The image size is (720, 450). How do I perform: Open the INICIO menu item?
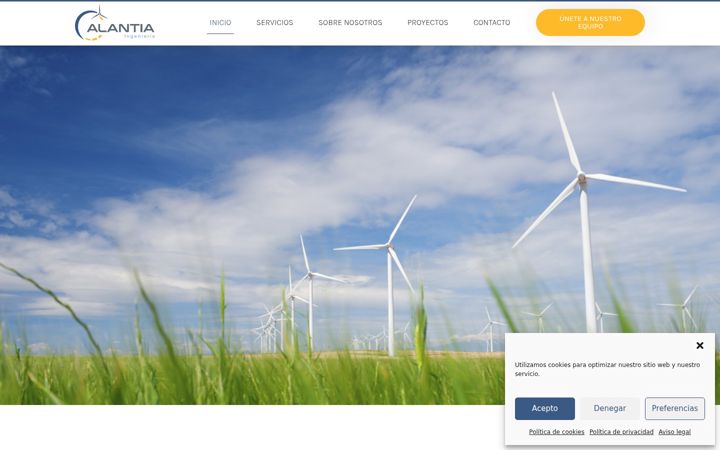(220, 22)
